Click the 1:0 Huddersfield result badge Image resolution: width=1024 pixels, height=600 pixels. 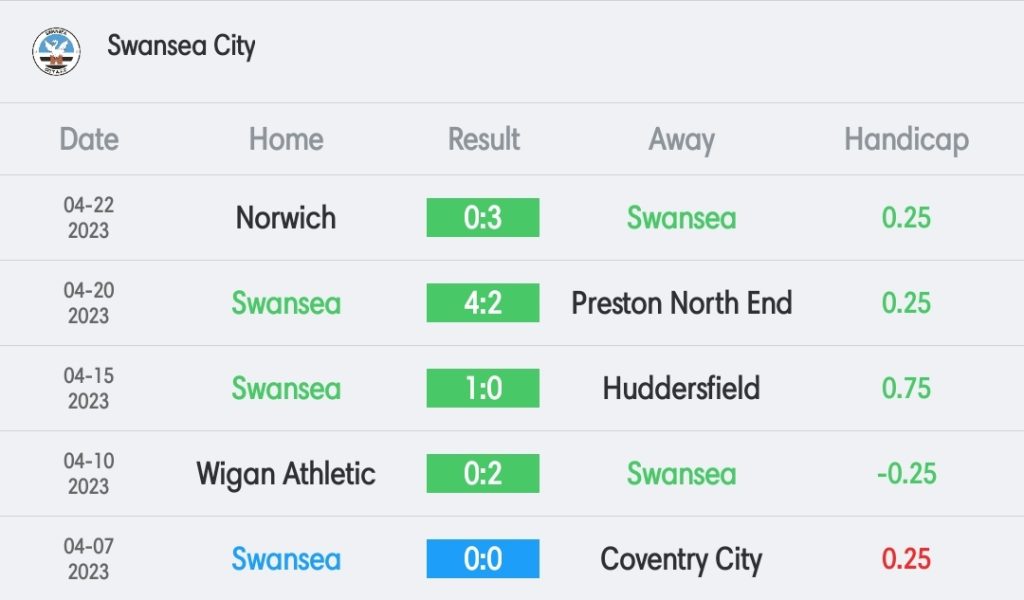coord(483,388)
